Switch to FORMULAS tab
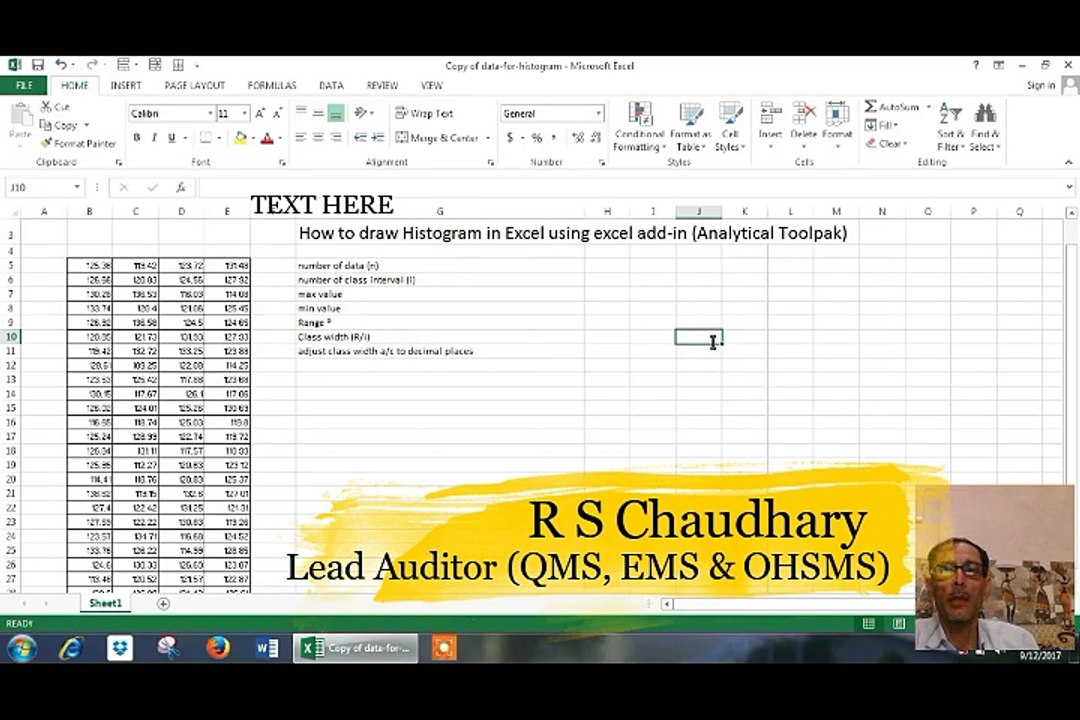The image size is (1080, 720). pos(271,85)
